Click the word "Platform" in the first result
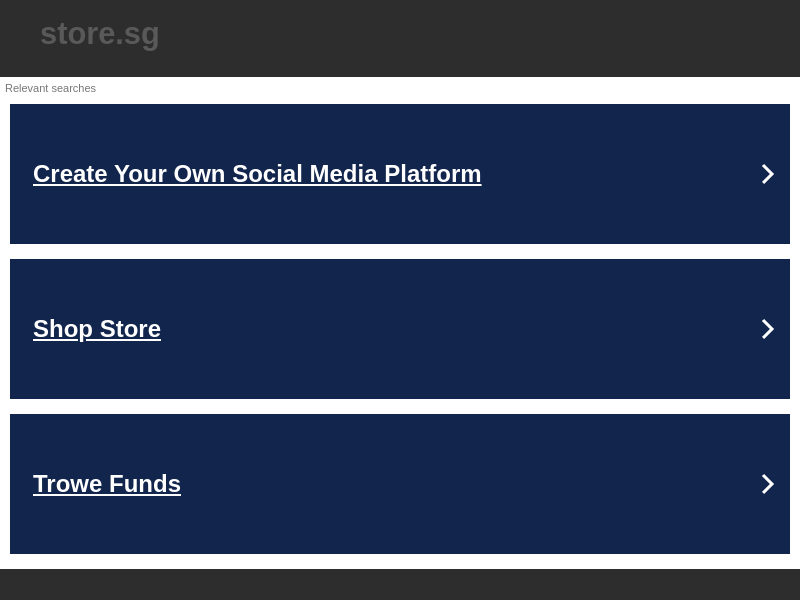 pos(432,174)
